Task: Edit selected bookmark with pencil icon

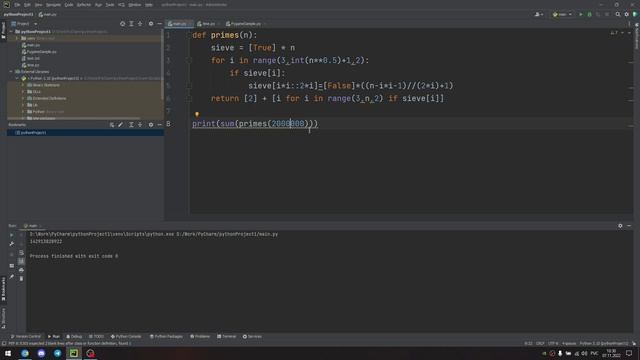Action: click(x=121, y=124)
